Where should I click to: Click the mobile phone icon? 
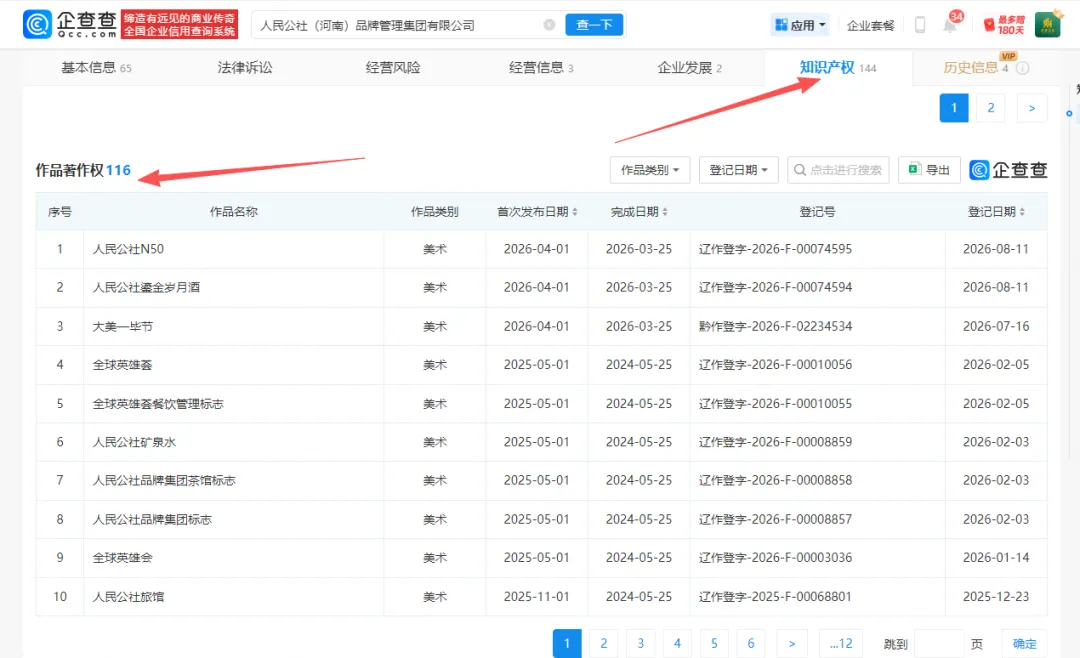pos(920,25)
